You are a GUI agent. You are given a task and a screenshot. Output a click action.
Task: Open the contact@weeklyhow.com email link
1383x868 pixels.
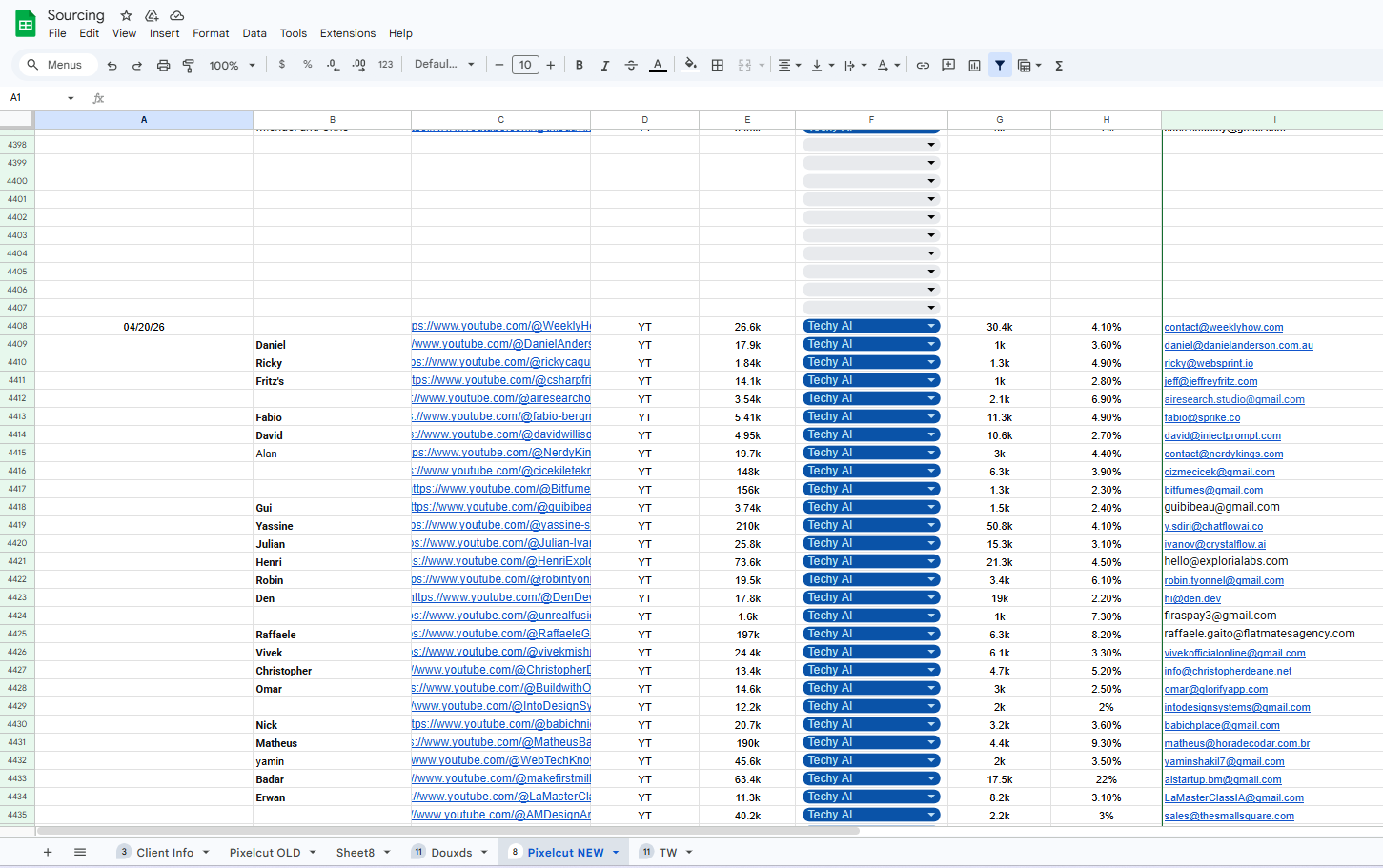(1224, 327)
